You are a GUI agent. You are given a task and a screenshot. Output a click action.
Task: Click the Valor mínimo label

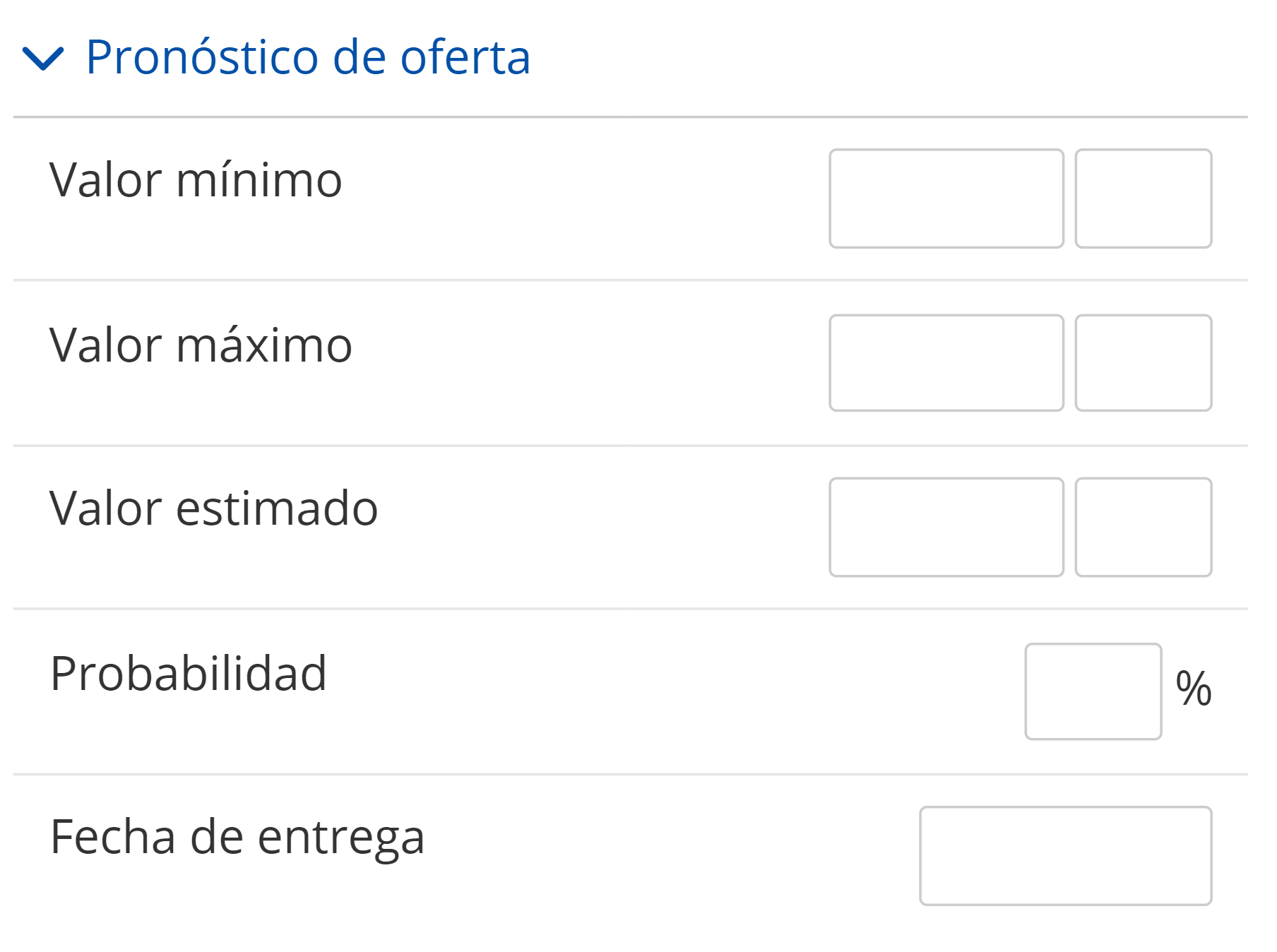pyautogui.click(x=196, y=180)
